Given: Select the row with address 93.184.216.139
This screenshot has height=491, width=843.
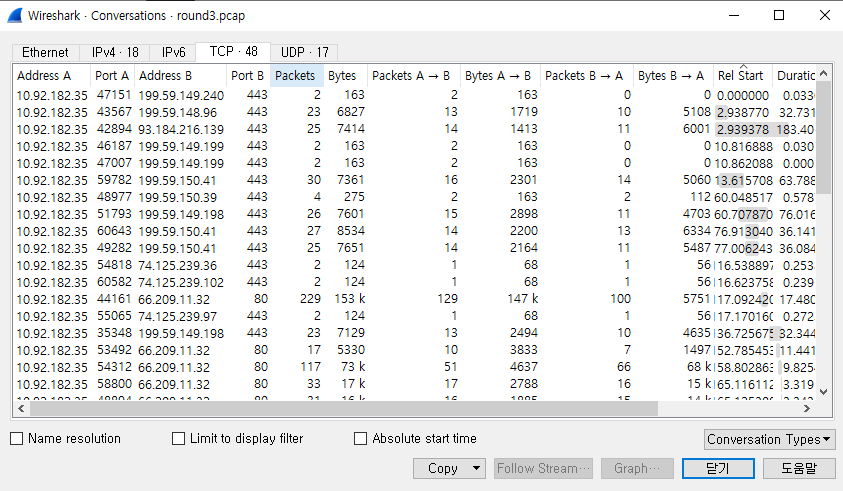Looking at the screenshot, I should pyautogui.click(x=414, y=129).
